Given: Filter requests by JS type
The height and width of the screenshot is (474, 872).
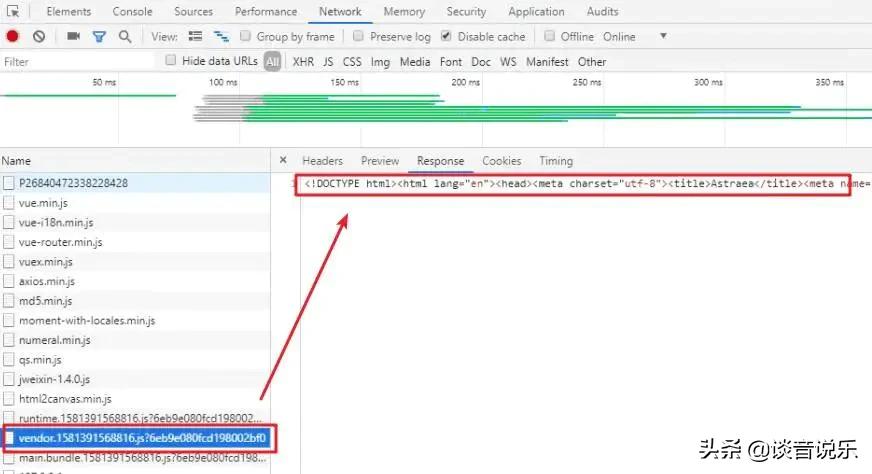Looking at the screenshot, I should (x=328, y=62).
